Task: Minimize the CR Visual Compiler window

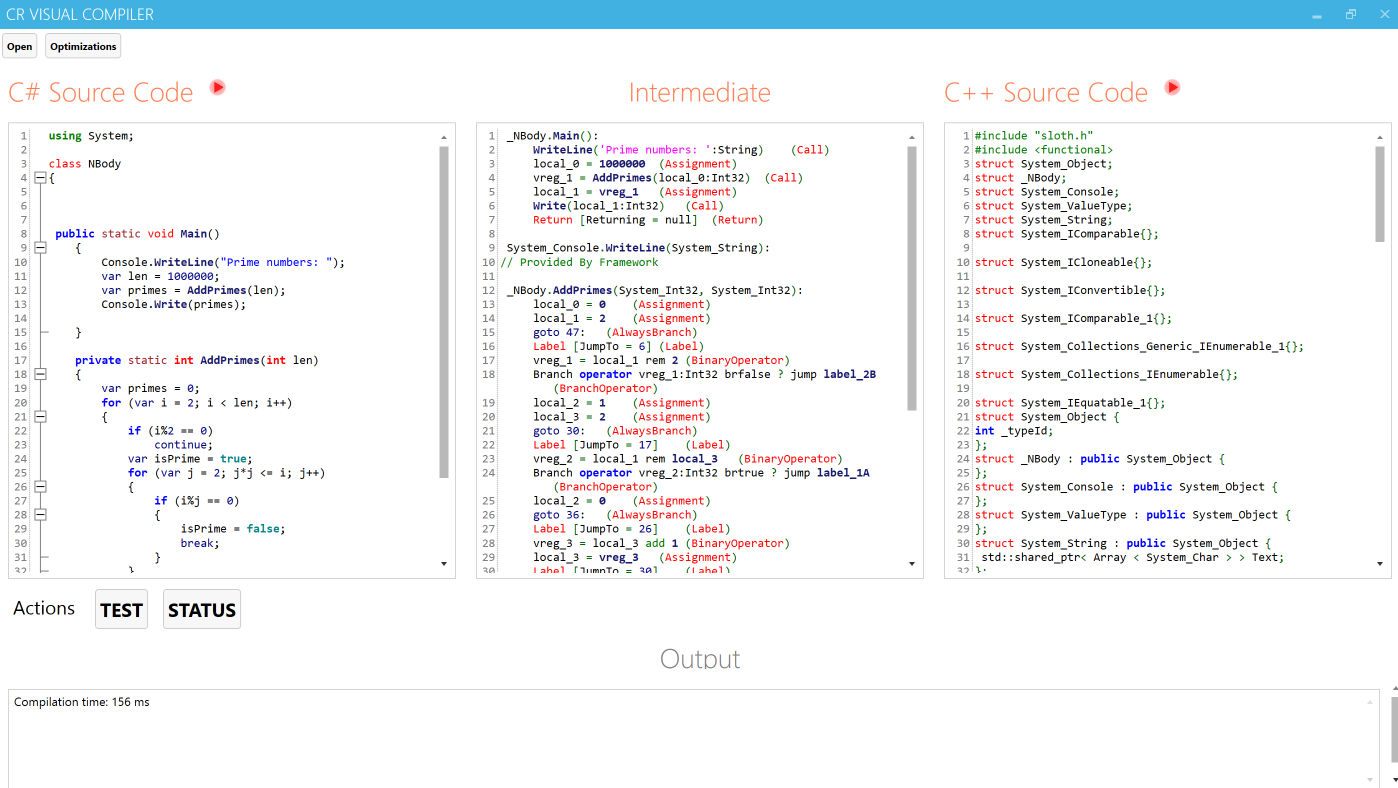Action: pyautogui.click(x=1317, y=14)
